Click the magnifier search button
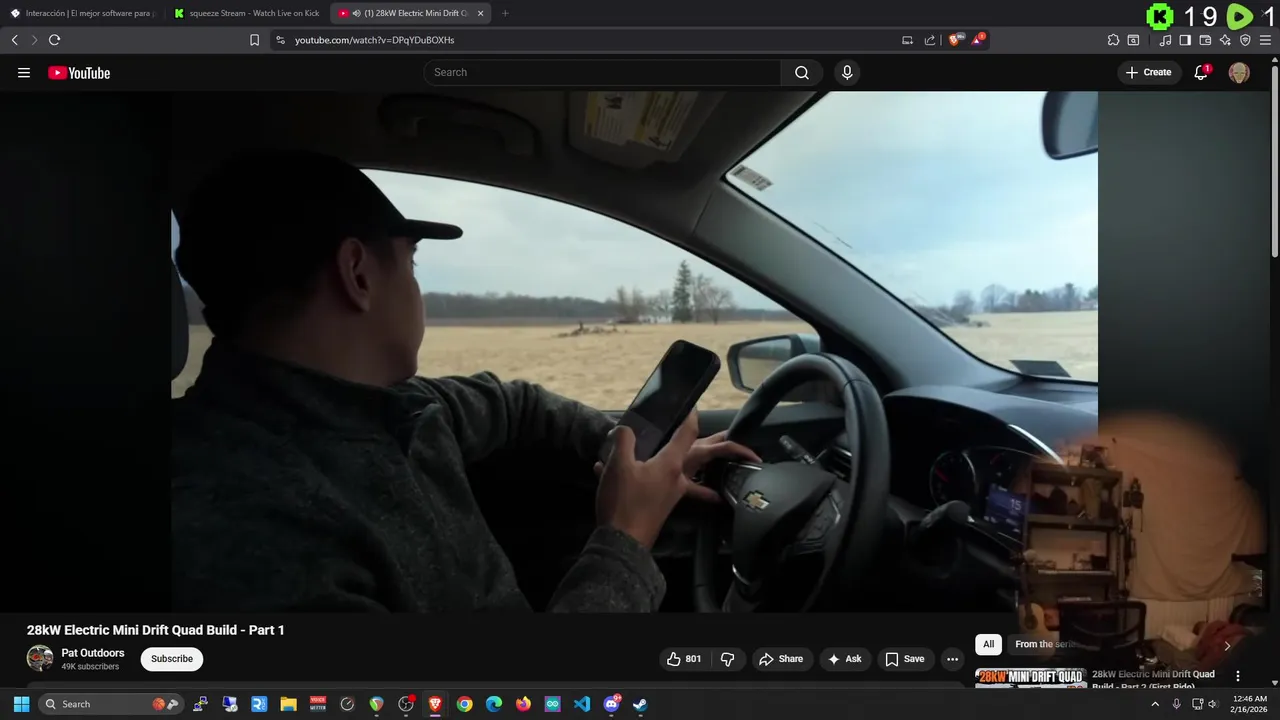The height and width of the screenshot is (720, 1280). pyautogui.click(x=802, y=72)
